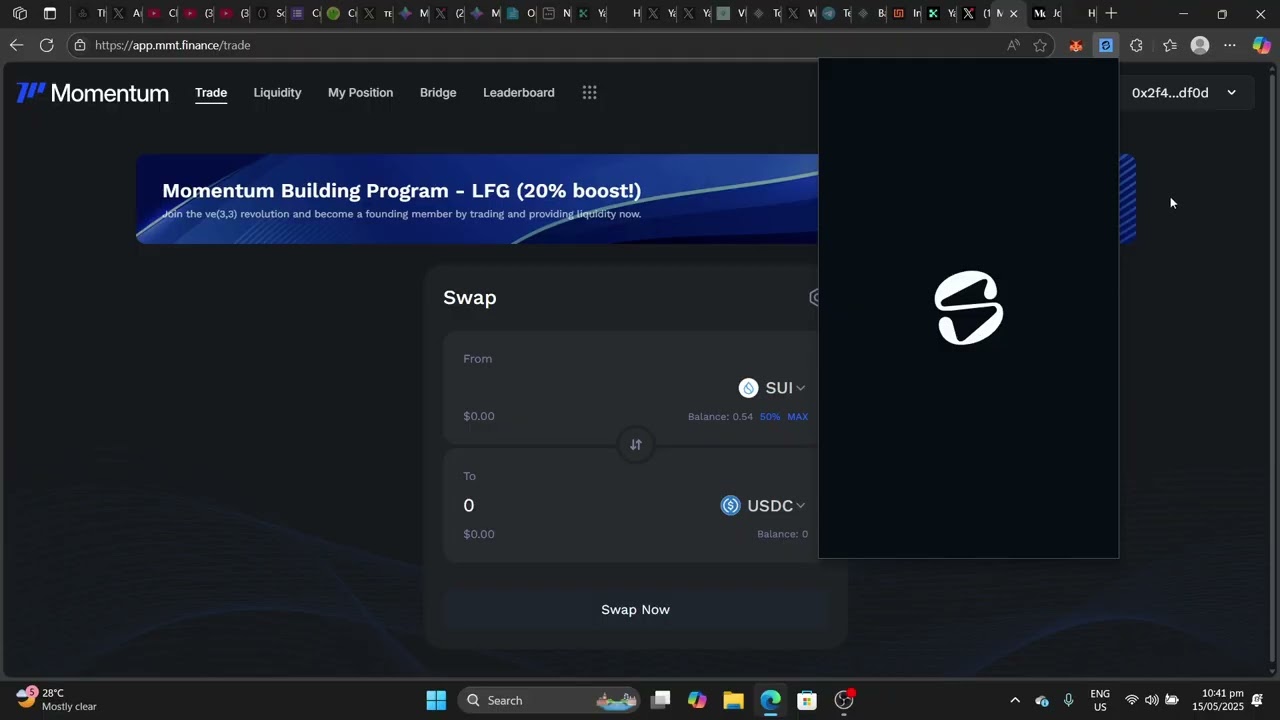Image resolution: width=1280 pixels, height=720 pixels.
Task: Open browser settings and more menu
Action: tap(1230, 45)
